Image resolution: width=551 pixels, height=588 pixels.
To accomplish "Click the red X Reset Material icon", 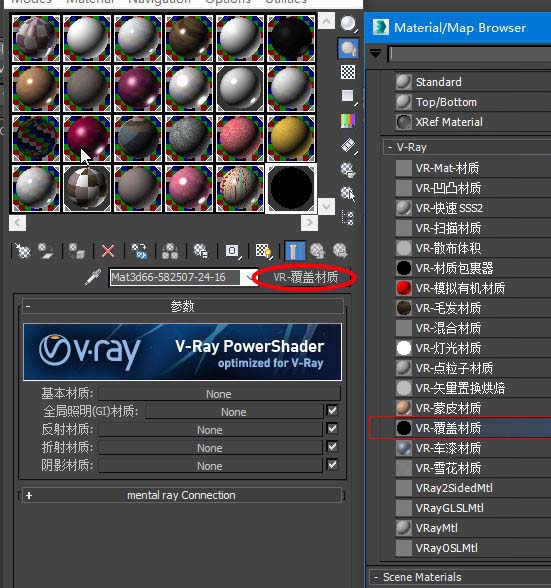I will coord(108,251).
